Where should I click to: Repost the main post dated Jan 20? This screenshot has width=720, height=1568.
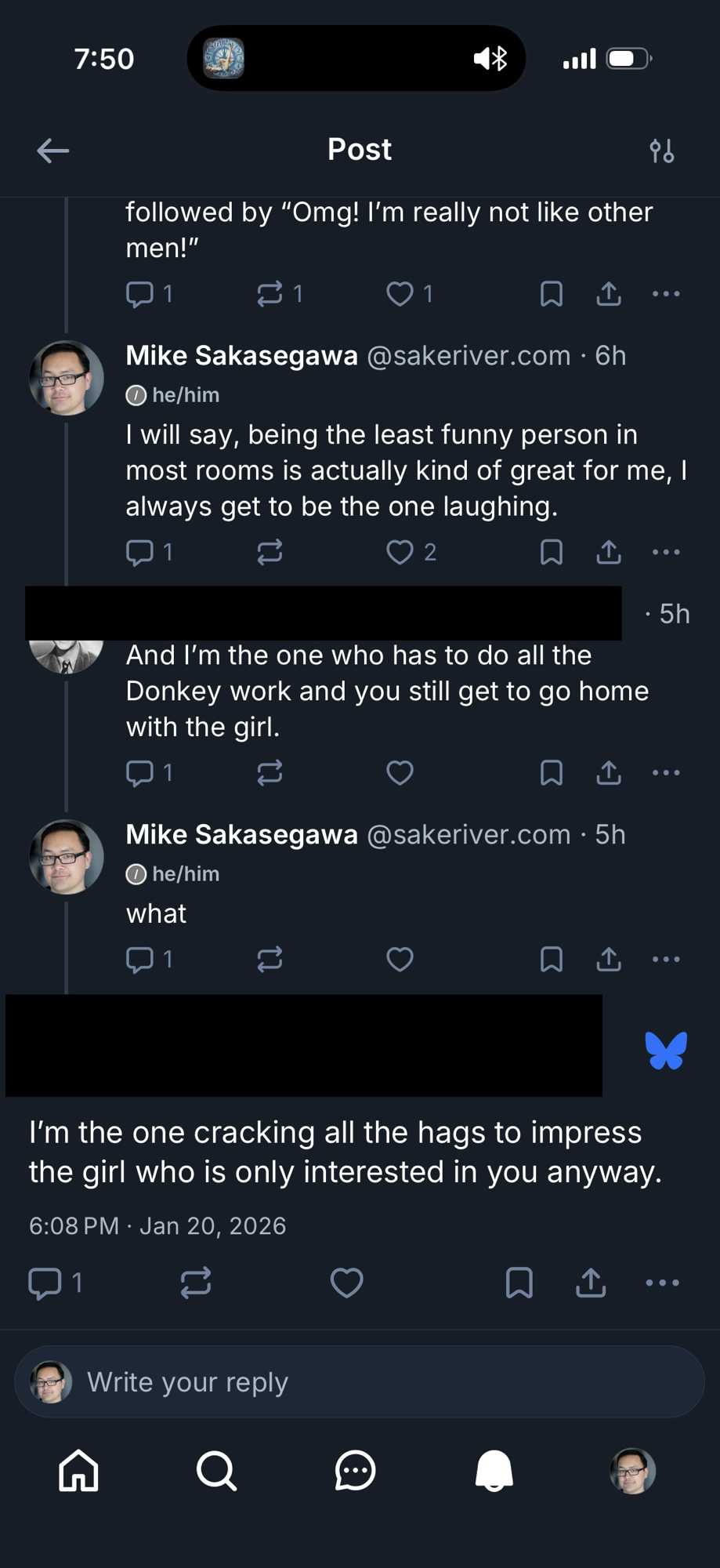tap(195, 1283)
